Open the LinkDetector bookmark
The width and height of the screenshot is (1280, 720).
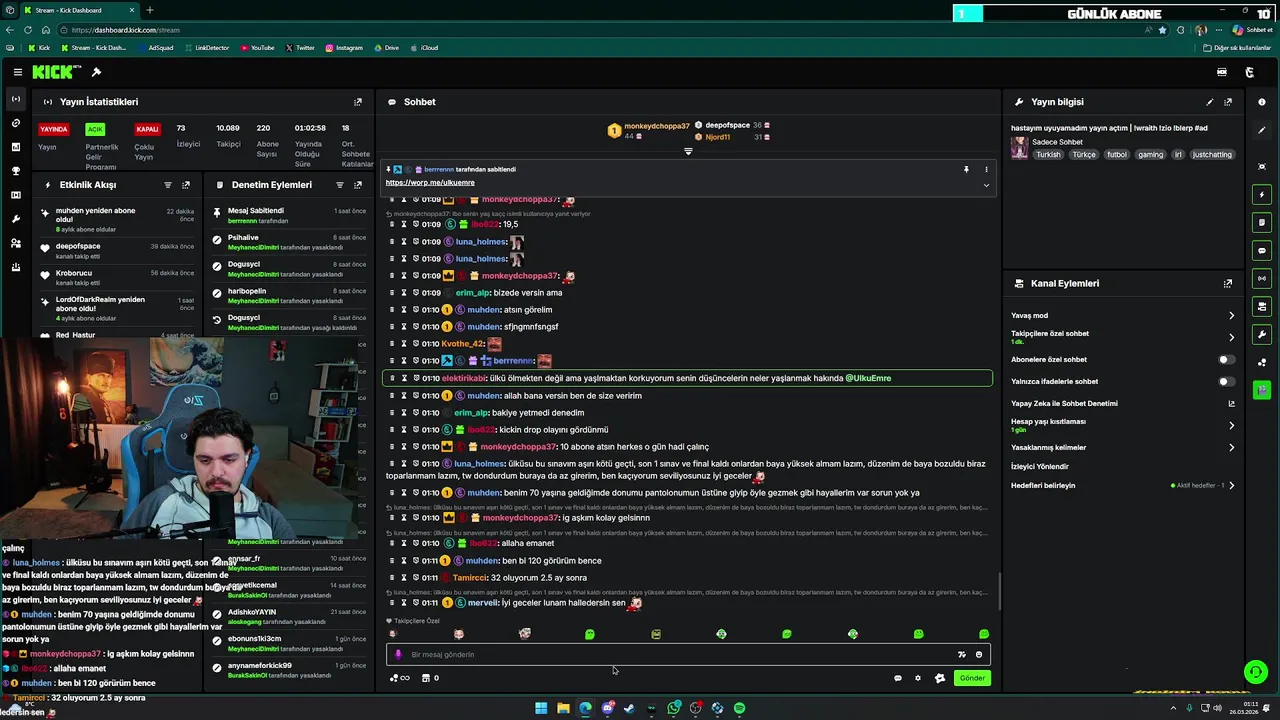207,48
